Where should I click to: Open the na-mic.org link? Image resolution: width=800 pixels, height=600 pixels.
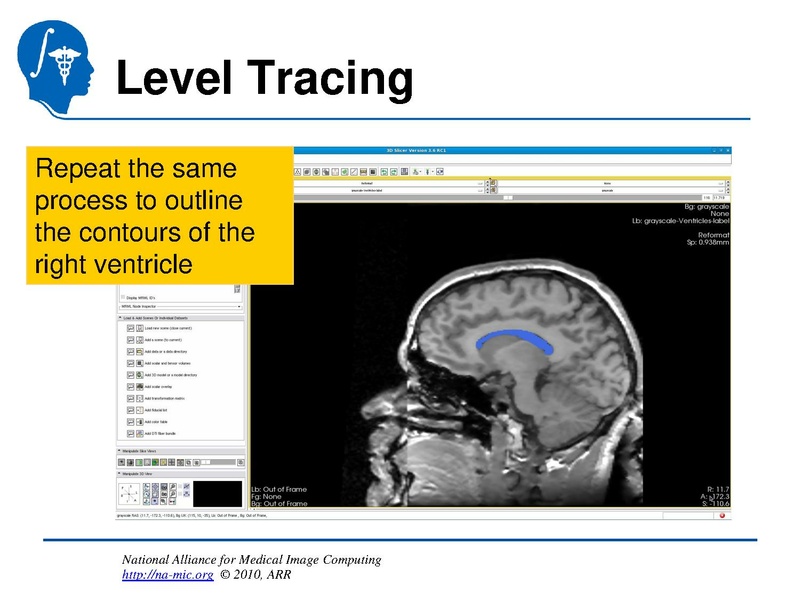(167, 574)
